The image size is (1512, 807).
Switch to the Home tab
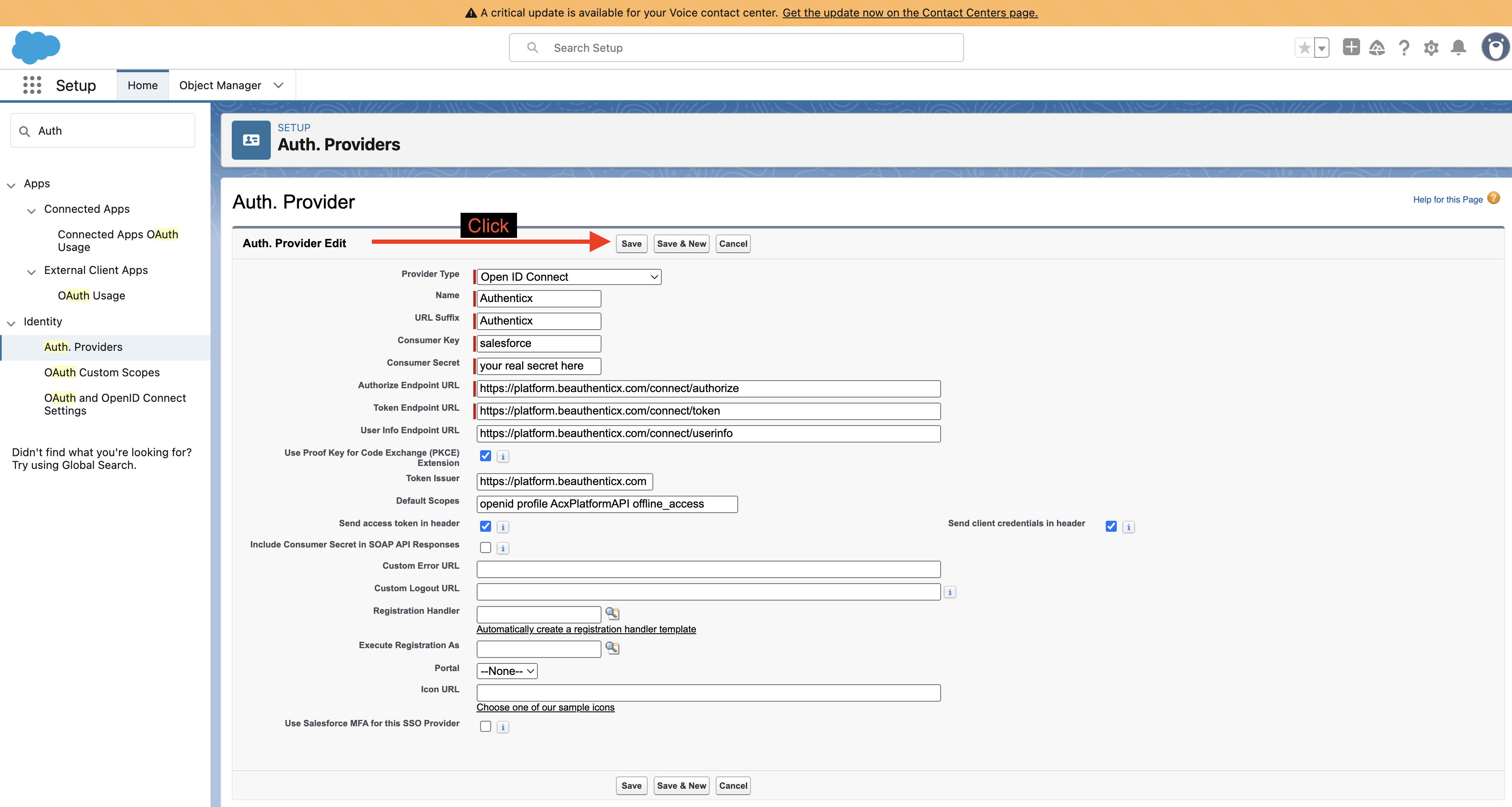coord(143,85)
